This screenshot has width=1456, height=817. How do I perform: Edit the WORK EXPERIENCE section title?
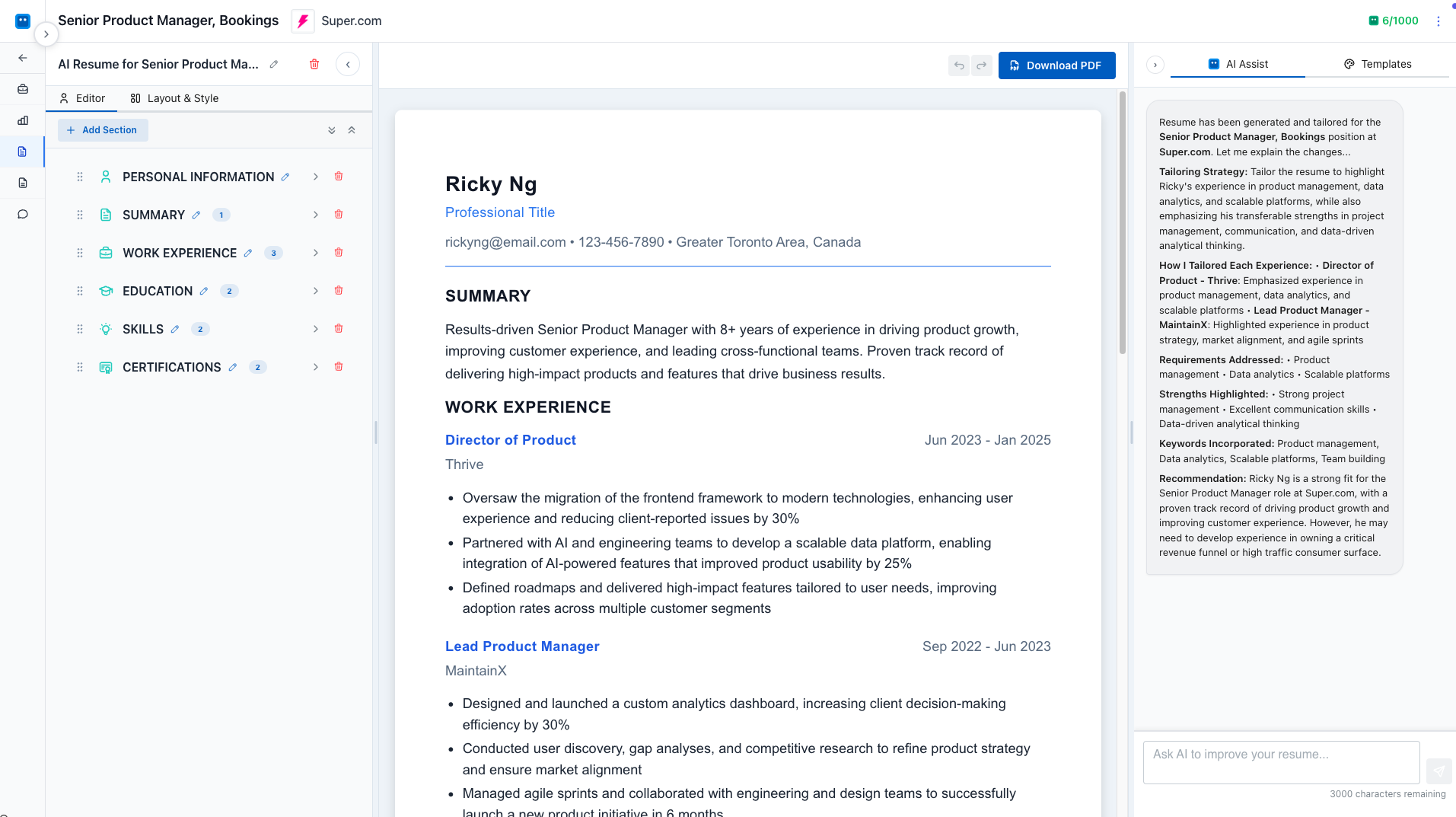coord(248,253)
